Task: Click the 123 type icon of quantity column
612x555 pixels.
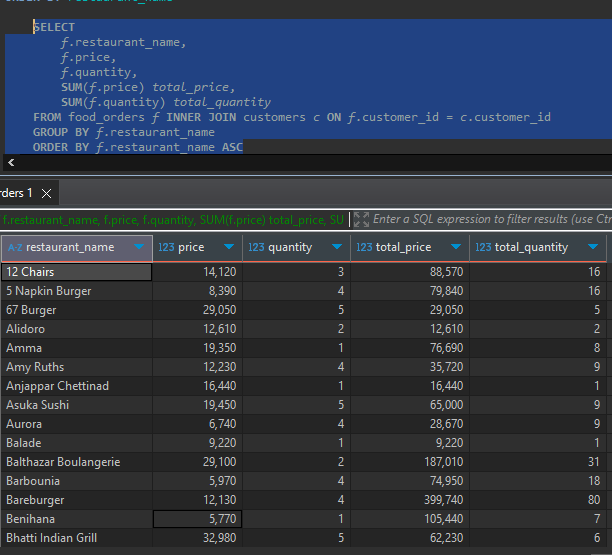Action: tap(256, 247)
